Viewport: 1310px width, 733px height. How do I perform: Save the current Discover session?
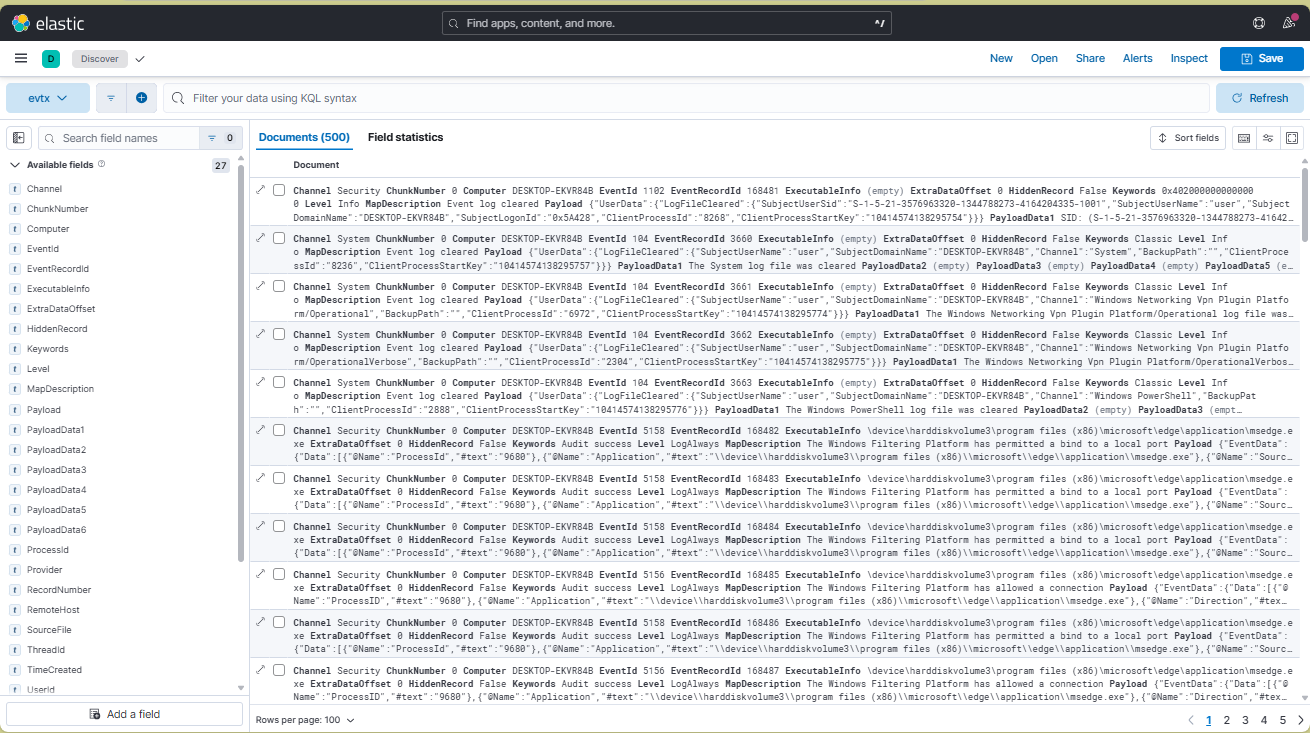pyautogui.click(x=1261, y=58)
